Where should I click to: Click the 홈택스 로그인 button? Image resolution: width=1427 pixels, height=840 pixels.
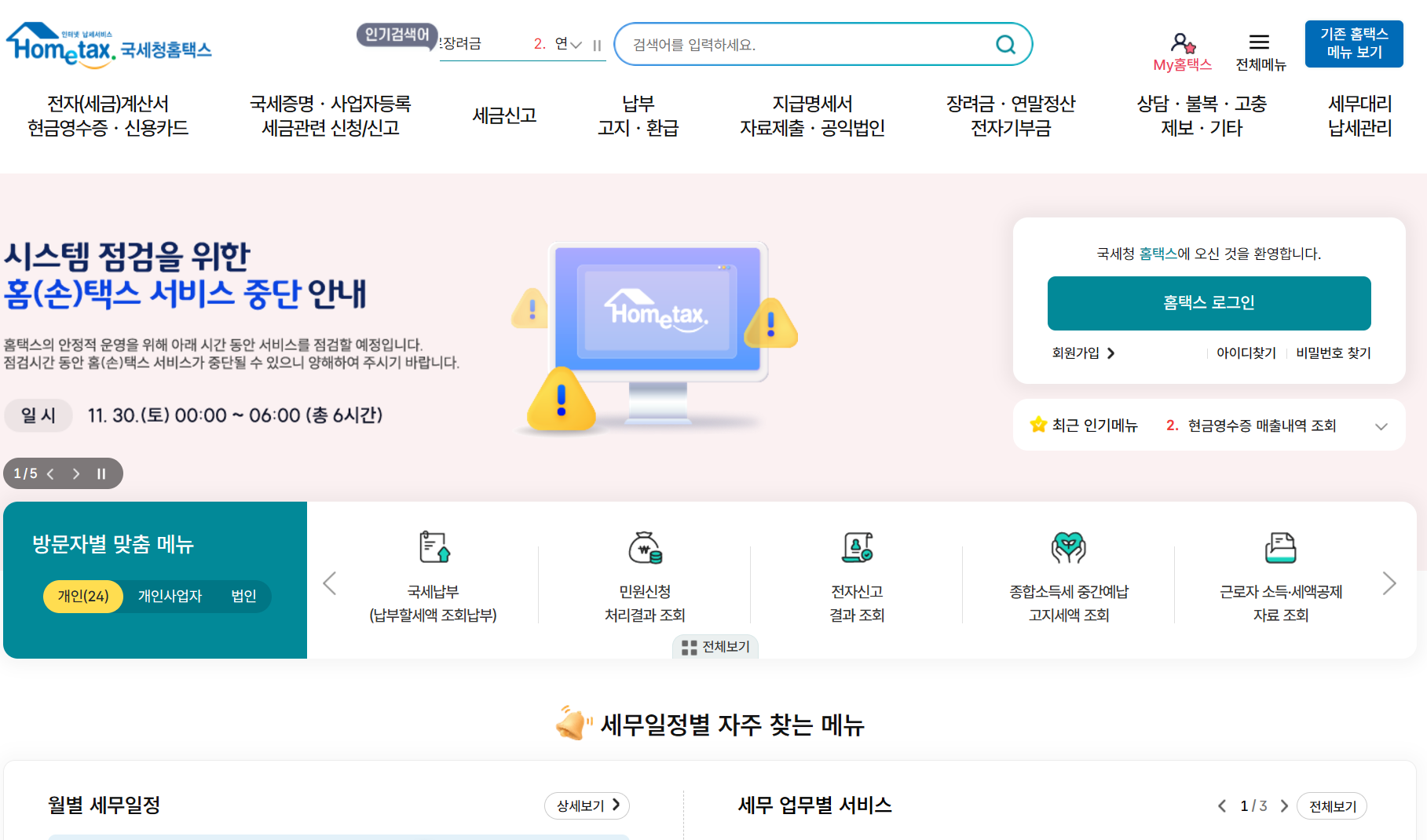pyautogui.click(x=1209, y=303)
